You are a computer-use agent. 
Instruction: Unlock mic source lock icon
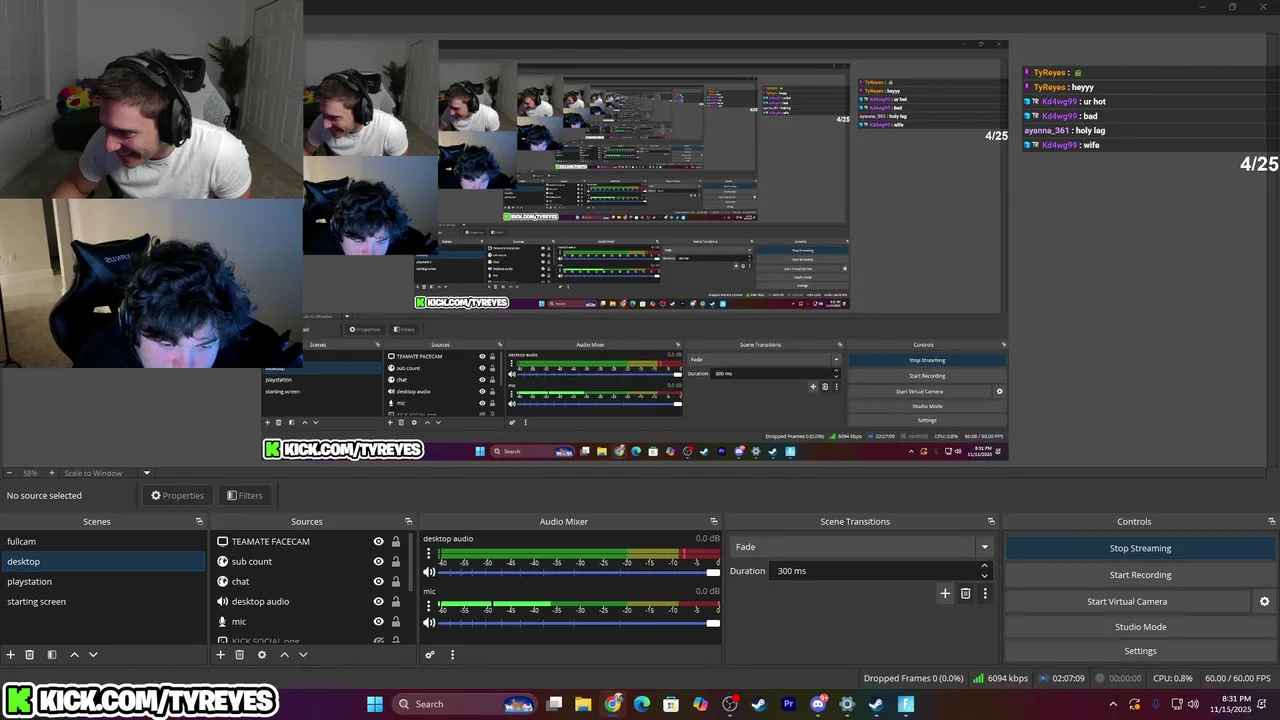395,621
